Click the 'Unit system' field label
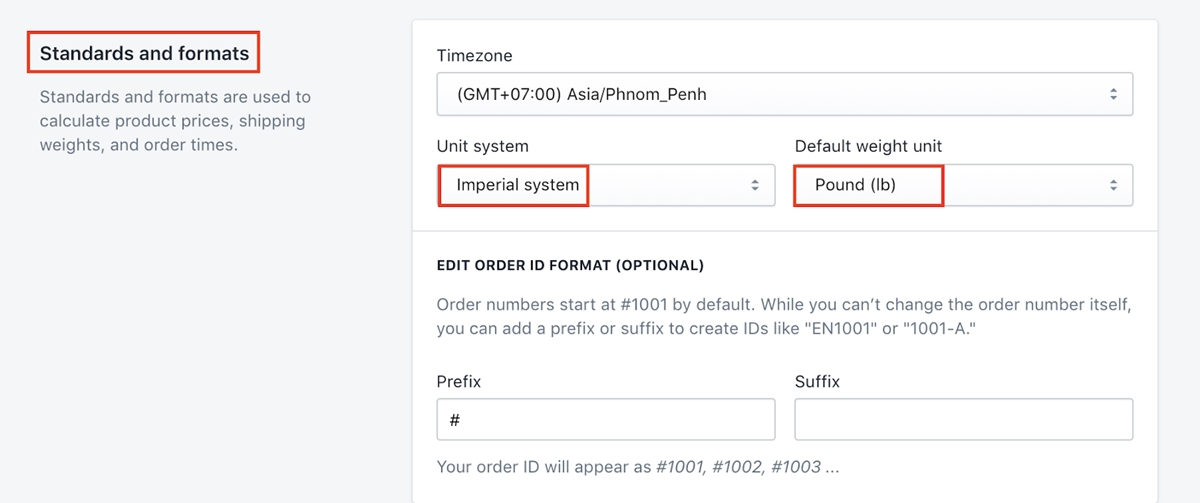1200x503 pixels. tap(482, 146)
